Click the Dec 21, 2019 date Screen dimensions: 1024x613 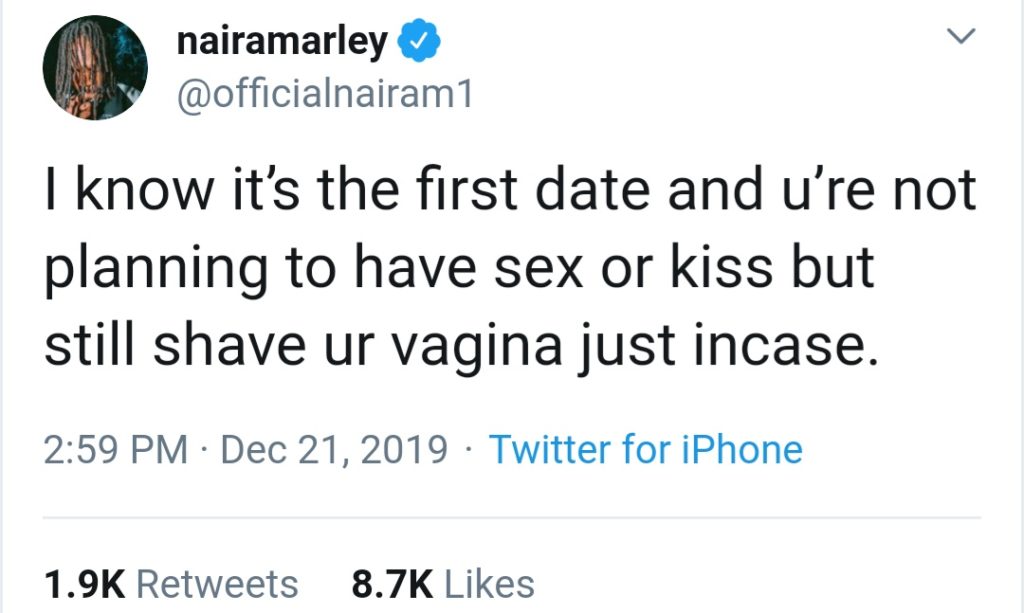coord(333,450)
